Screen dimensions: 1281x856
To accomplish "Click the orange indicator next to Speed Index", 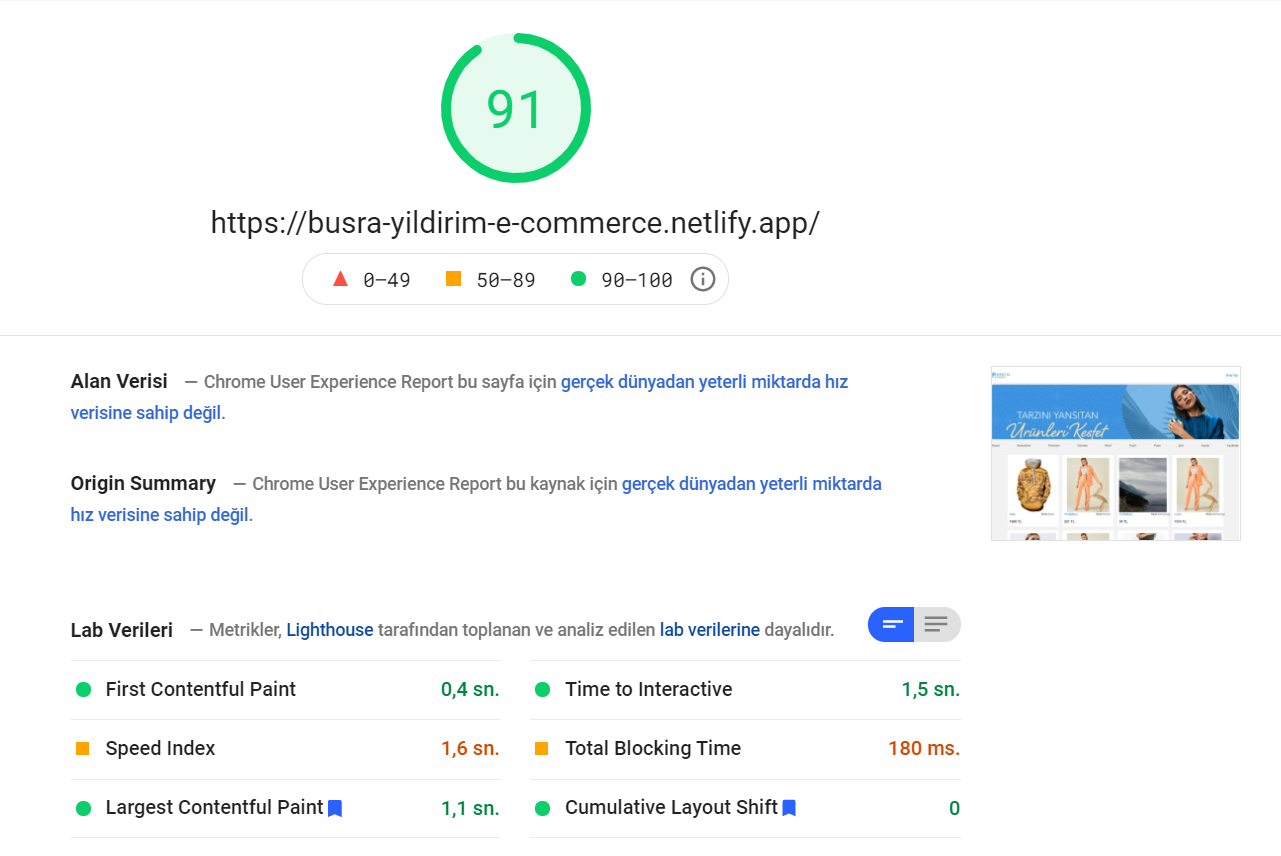I will point(85,748).
